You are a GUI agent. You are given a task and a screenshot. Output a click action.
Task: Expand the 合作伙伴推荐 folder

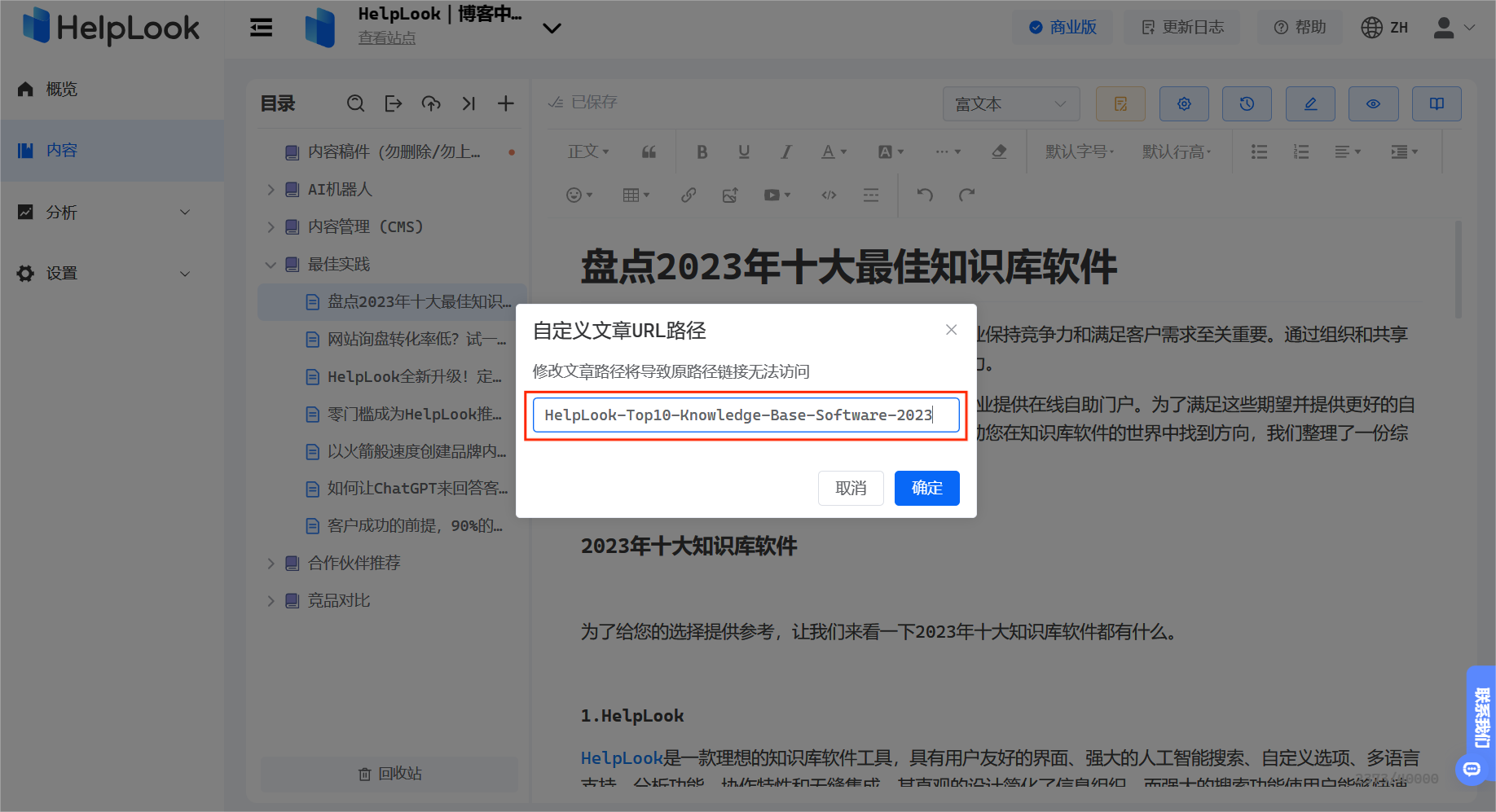pyautogui.click(x=271, y=563)
